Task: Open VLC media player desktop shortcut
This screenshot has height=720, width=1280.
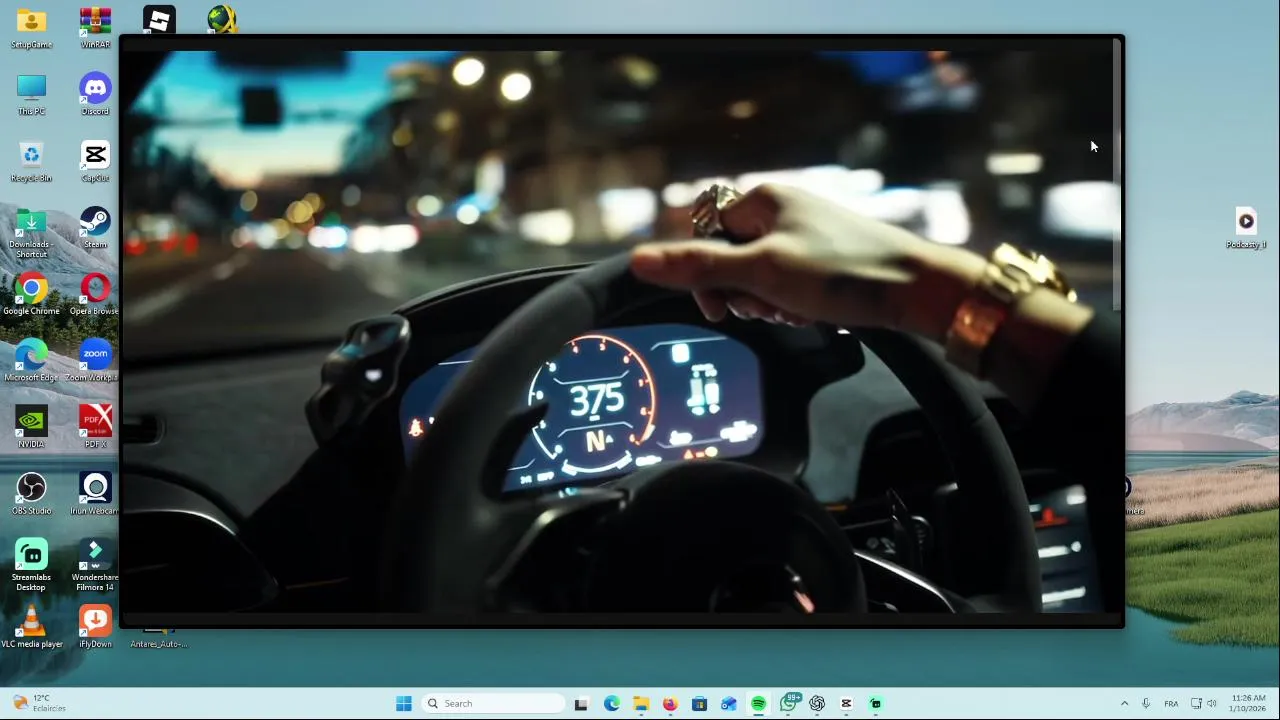Action: point(31,627)
